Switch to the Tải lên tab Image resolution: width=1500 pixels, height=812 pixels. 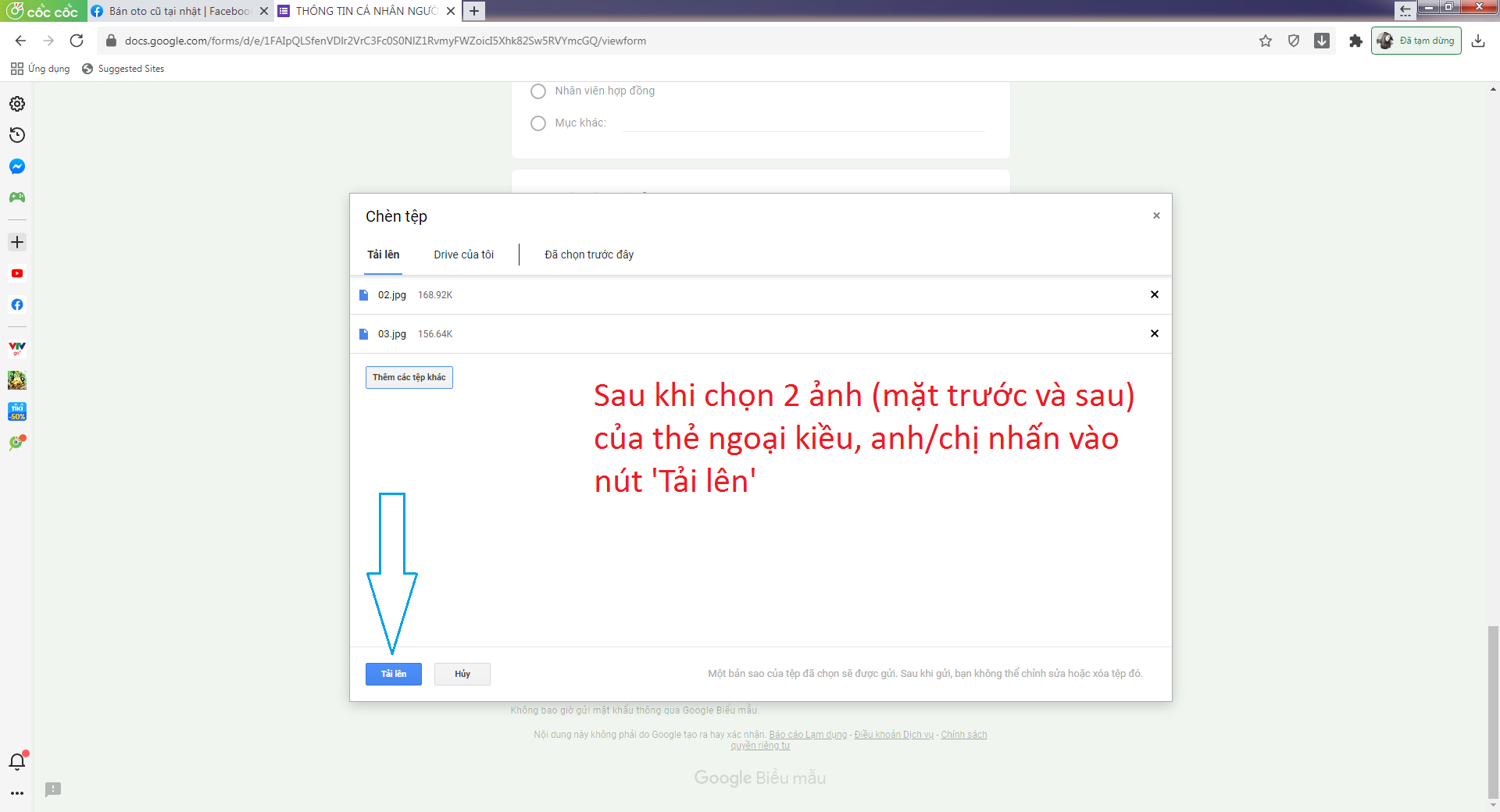point(383,255)
